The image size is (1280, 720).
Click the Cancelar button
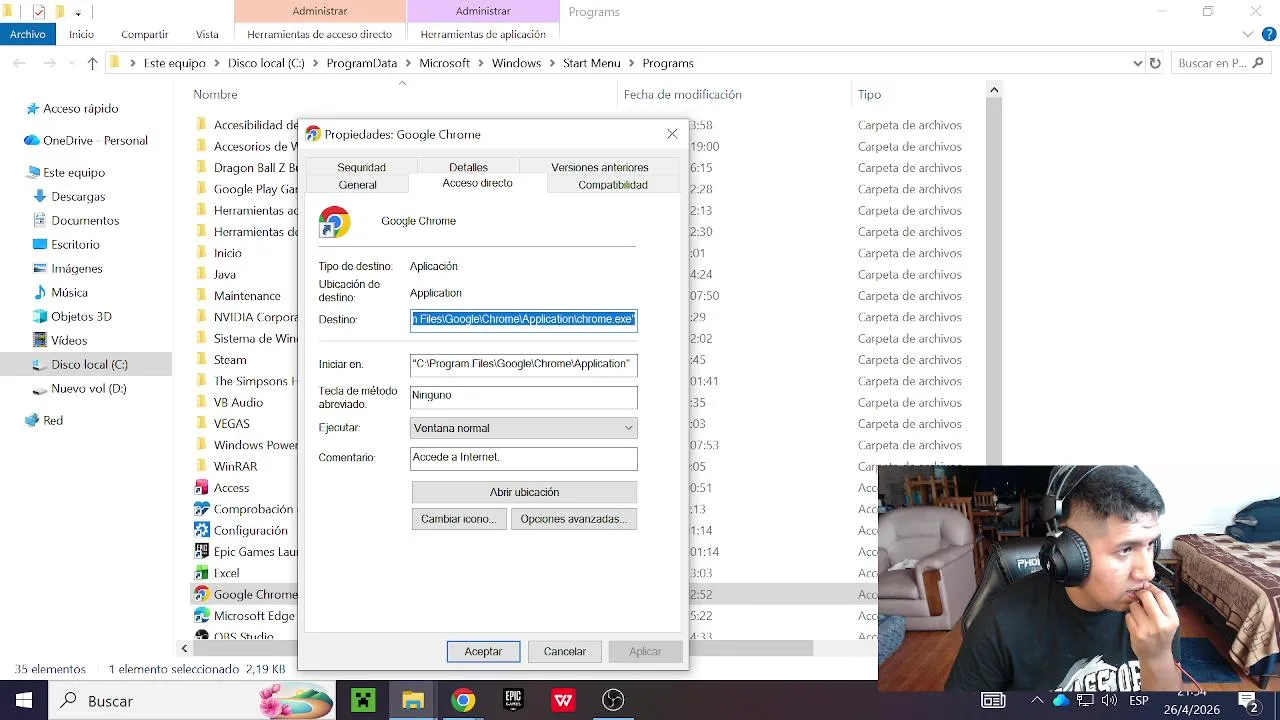565,651
